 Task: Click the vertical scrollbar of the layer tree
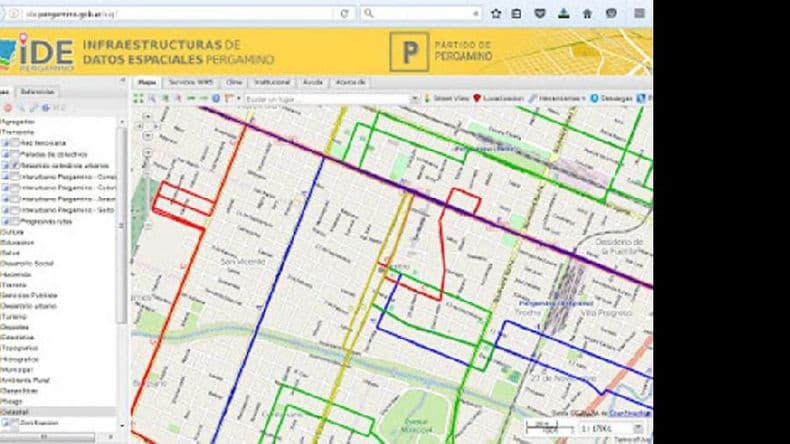(x=122, y=224)
